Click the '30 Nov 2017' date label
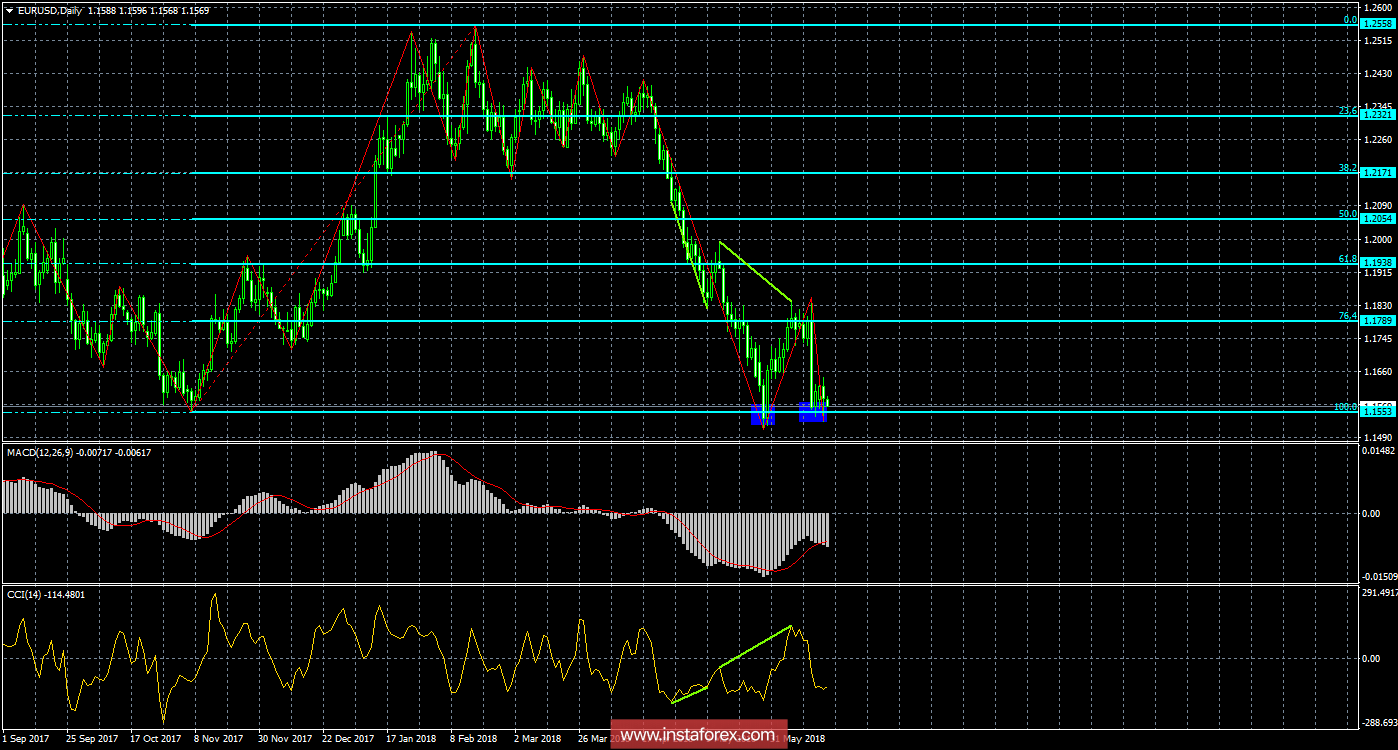This screenshot has width=1398, height=750. (x=285, y=739)
